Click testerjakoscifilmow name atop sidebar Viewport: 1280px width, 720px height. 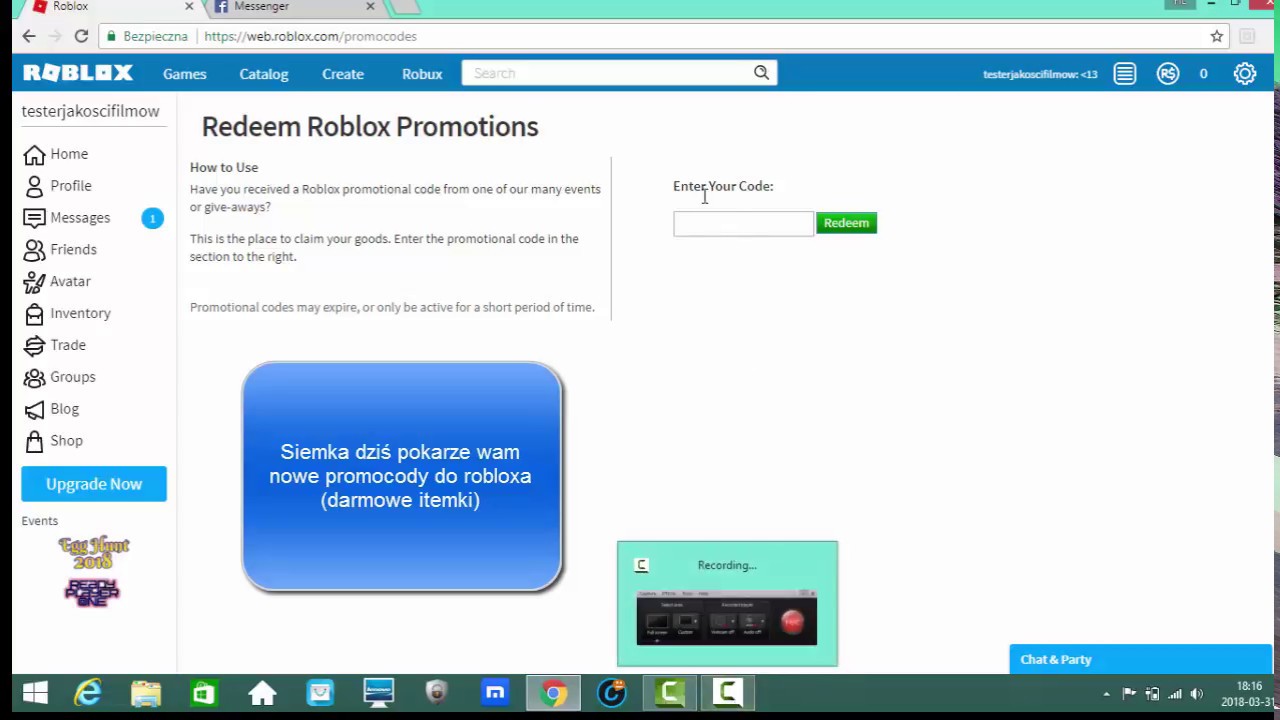91,111
